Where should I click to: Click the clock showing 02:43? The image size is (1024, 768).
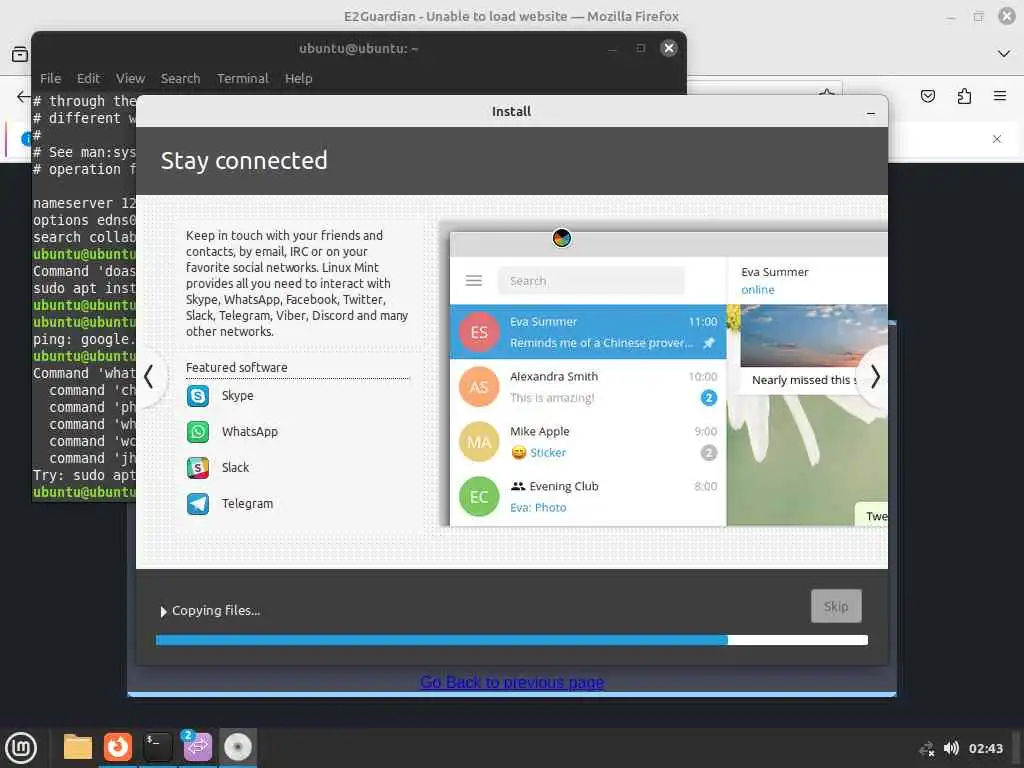point(985,748)
